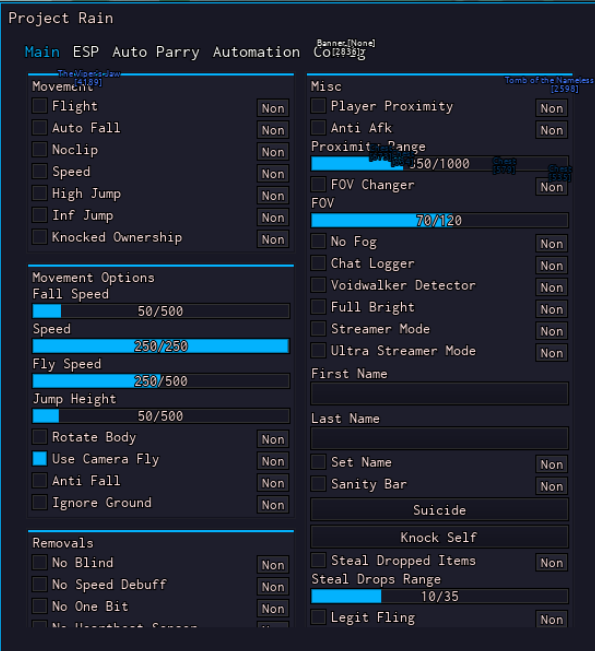Click keybind button for Anti Fall
The height and width of the screenshot is (651, 595).
[x=273, y=483]
